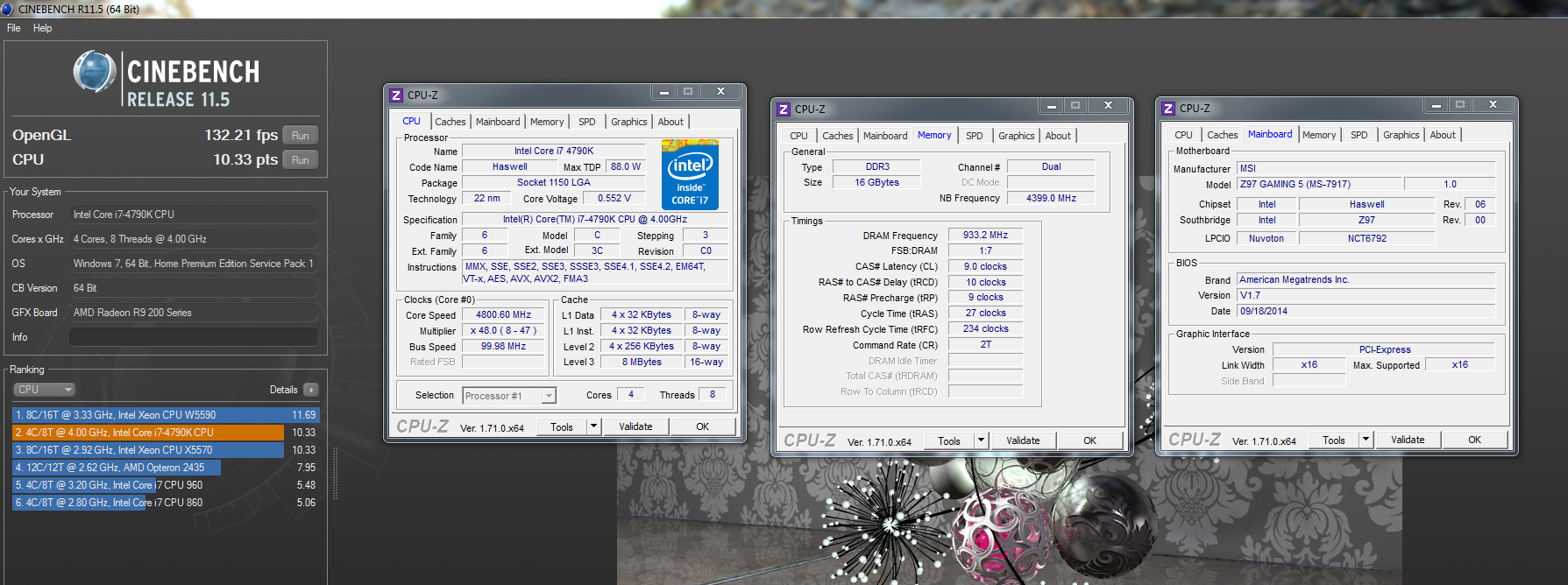Click OK in middle CPU-Z window
The width and height of the screenshot is (1568, 585).
coord(1090,441)
